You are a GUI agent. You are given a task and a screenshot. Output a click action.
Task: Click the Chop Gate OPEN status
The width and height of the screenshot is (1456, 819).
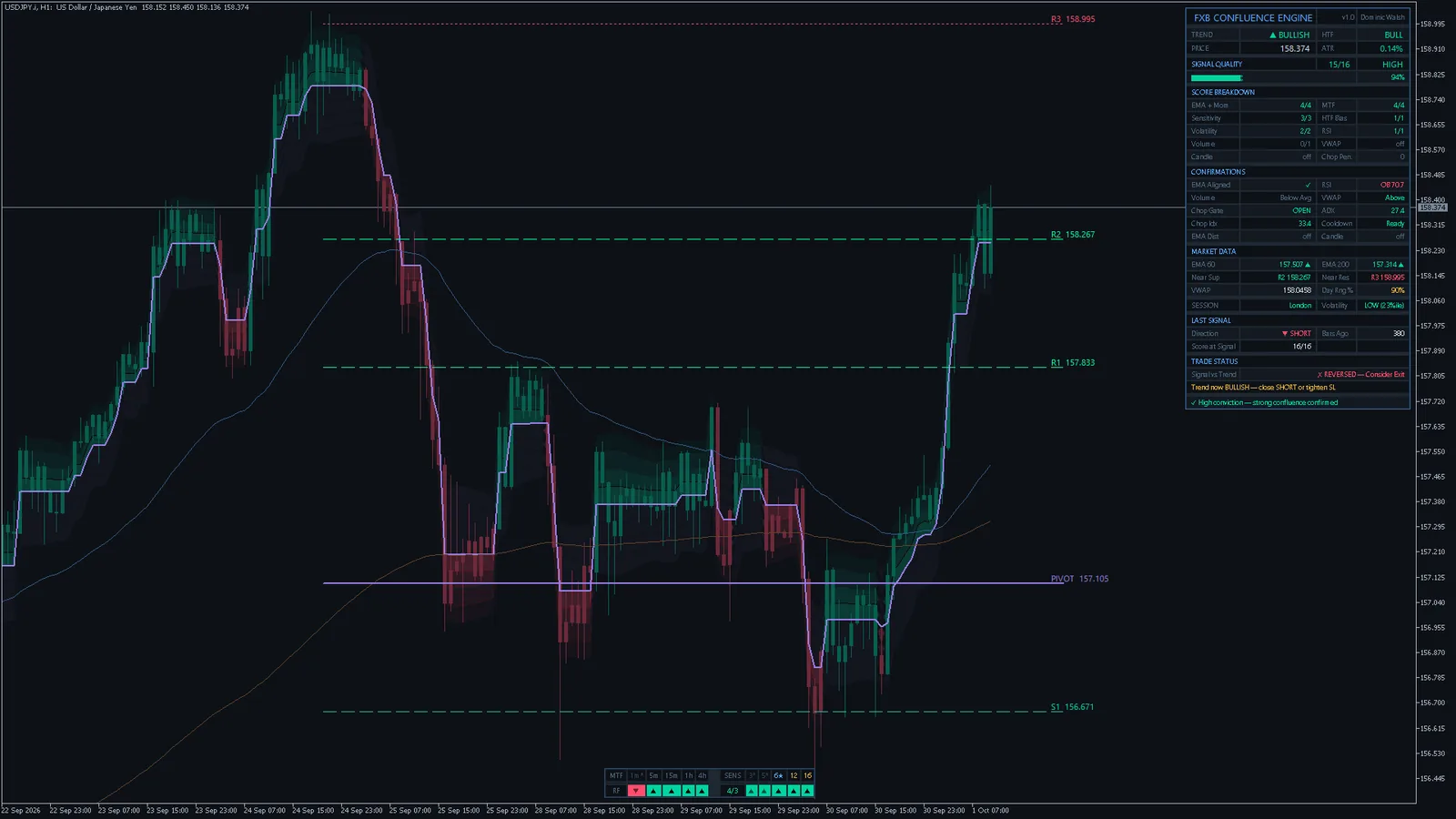coord(1301,211)
